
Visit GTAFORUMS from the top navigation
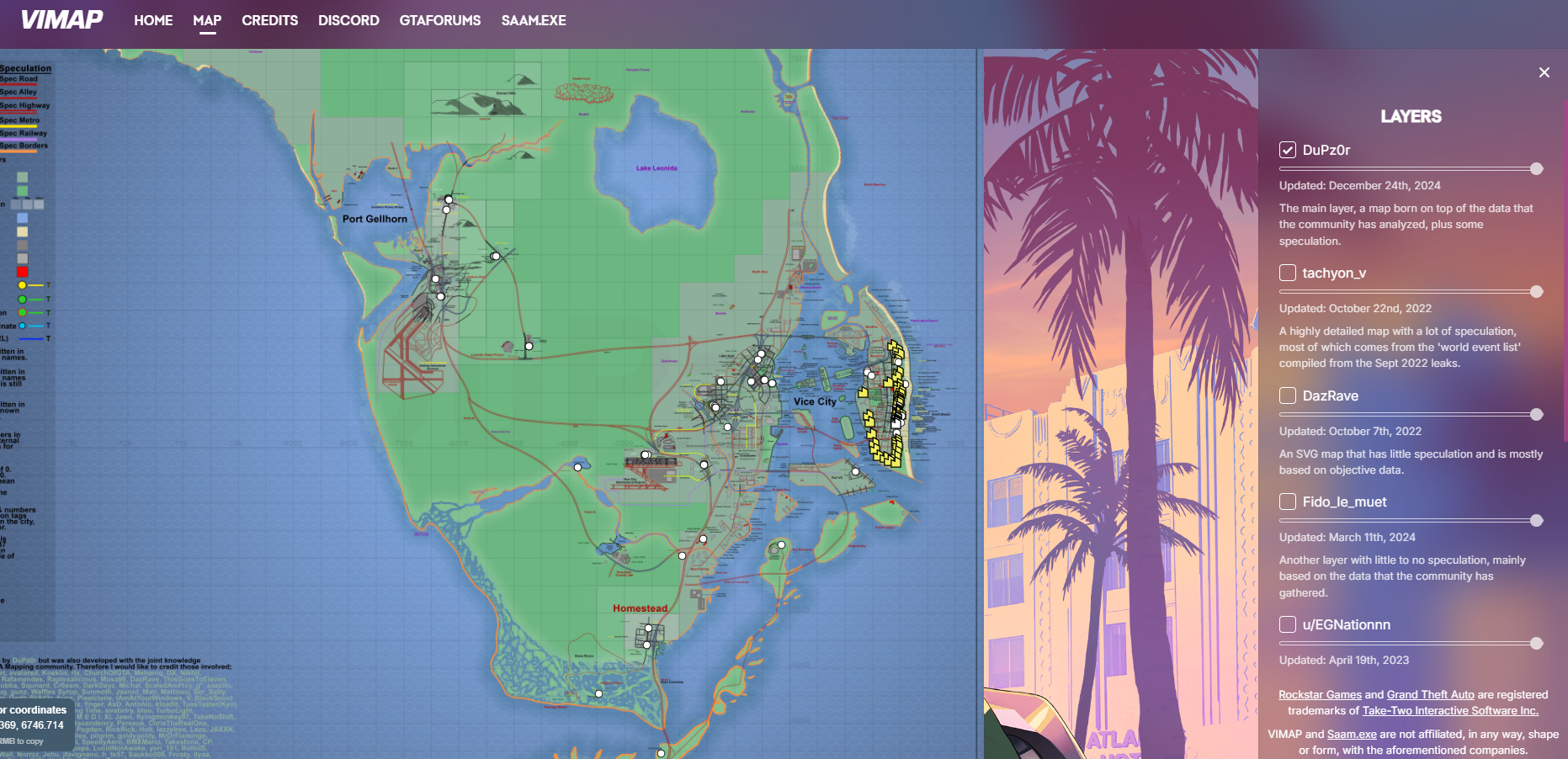coord(440,20)
